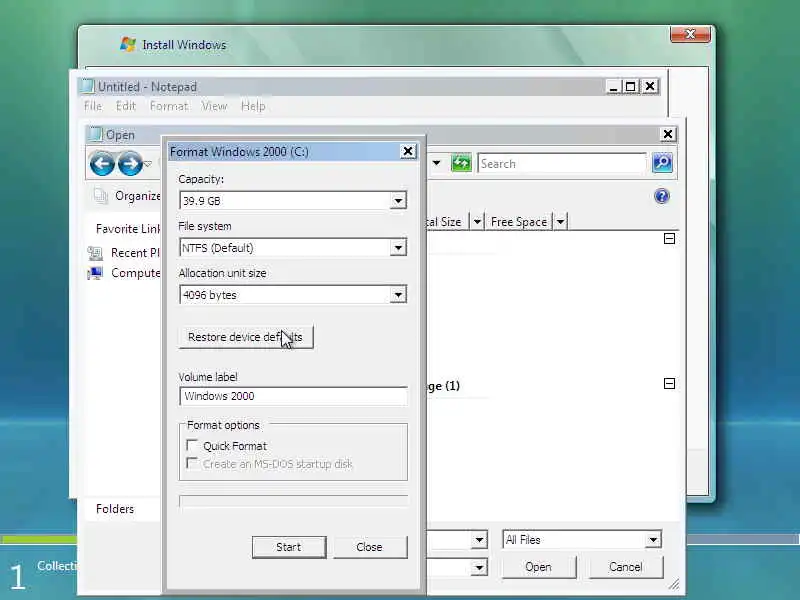Collapse the group labeled (1)
The height and width of the screenshot is (600, 800).
669,384
